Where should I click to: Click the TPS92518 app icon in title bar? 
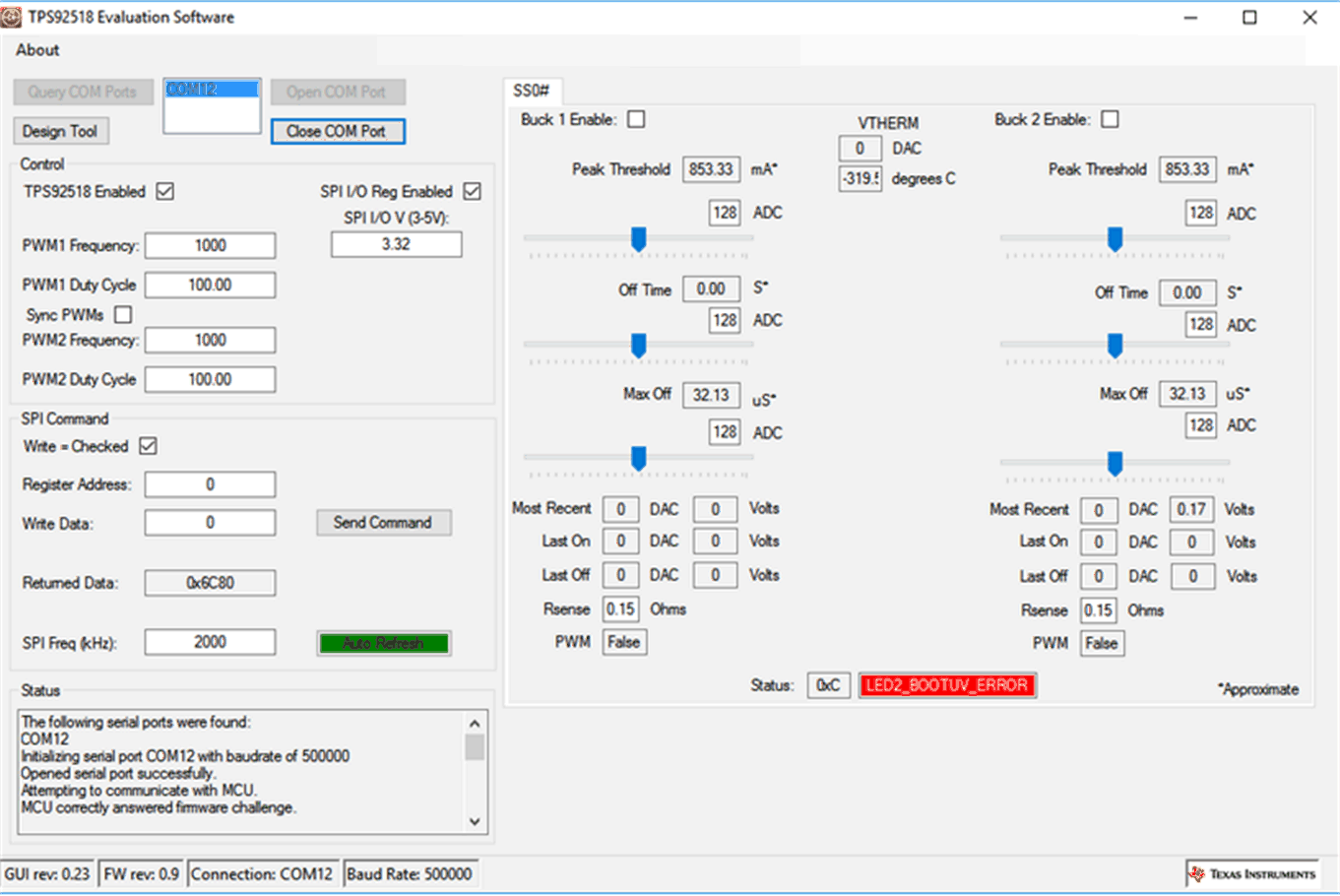pyautogui.click(x=11, y=17)
